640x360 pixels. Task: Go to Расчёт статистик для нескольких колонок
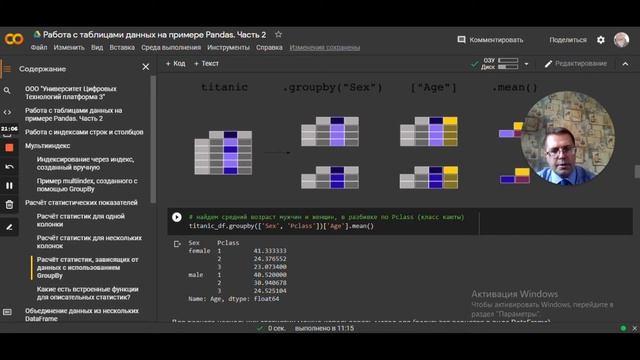pyautogui.click(x=89, y=242)
